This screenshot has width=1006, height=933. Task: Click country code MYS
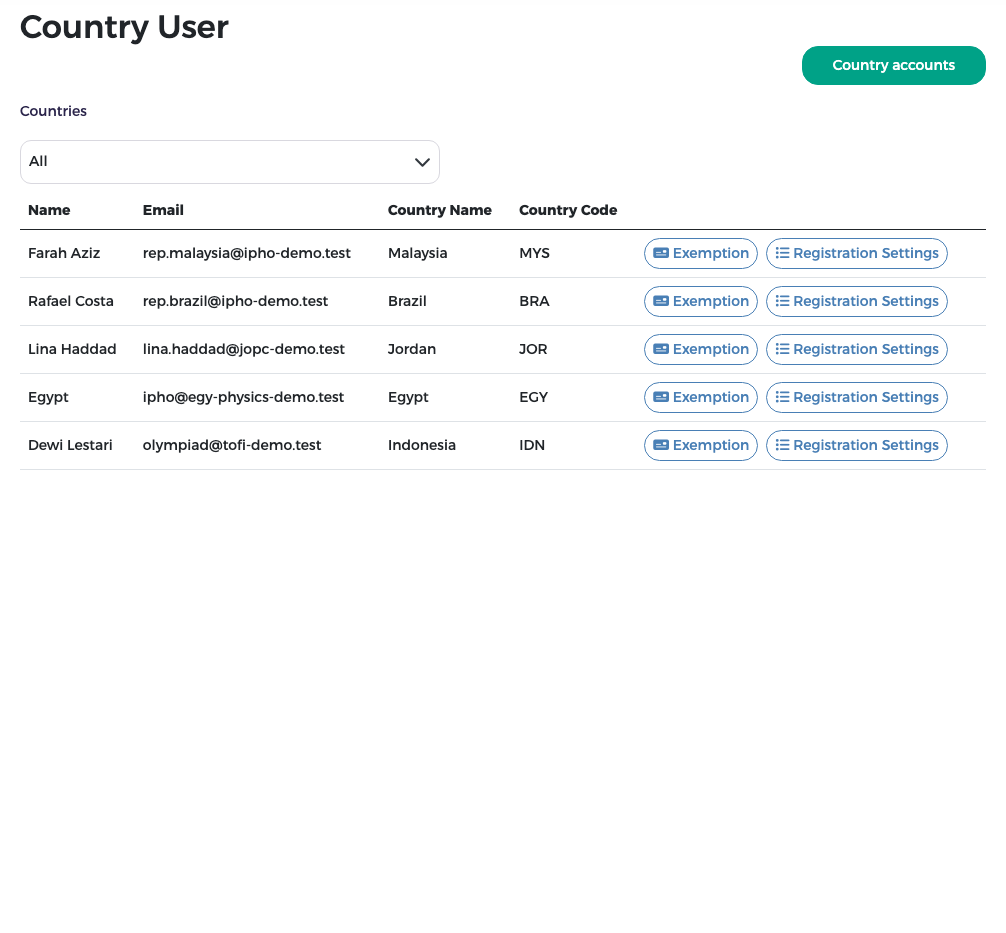[534, 253]
